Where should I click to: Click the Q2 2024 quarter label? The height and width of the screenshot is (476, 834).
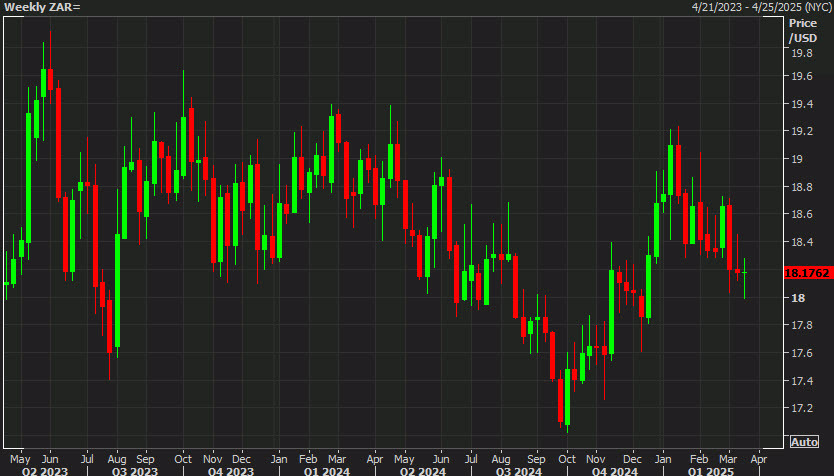coord(423,471)
